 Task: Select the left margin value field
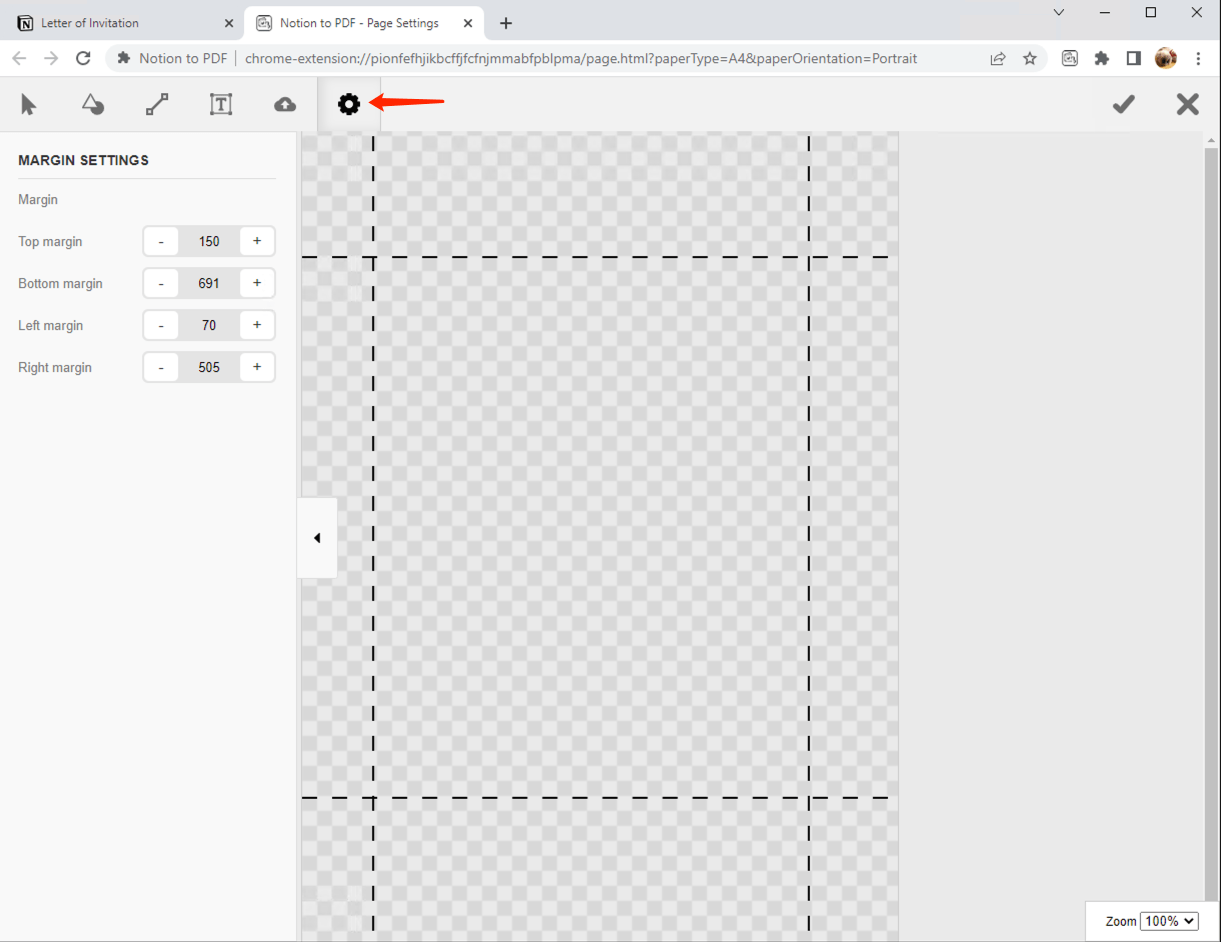[209, 325]
